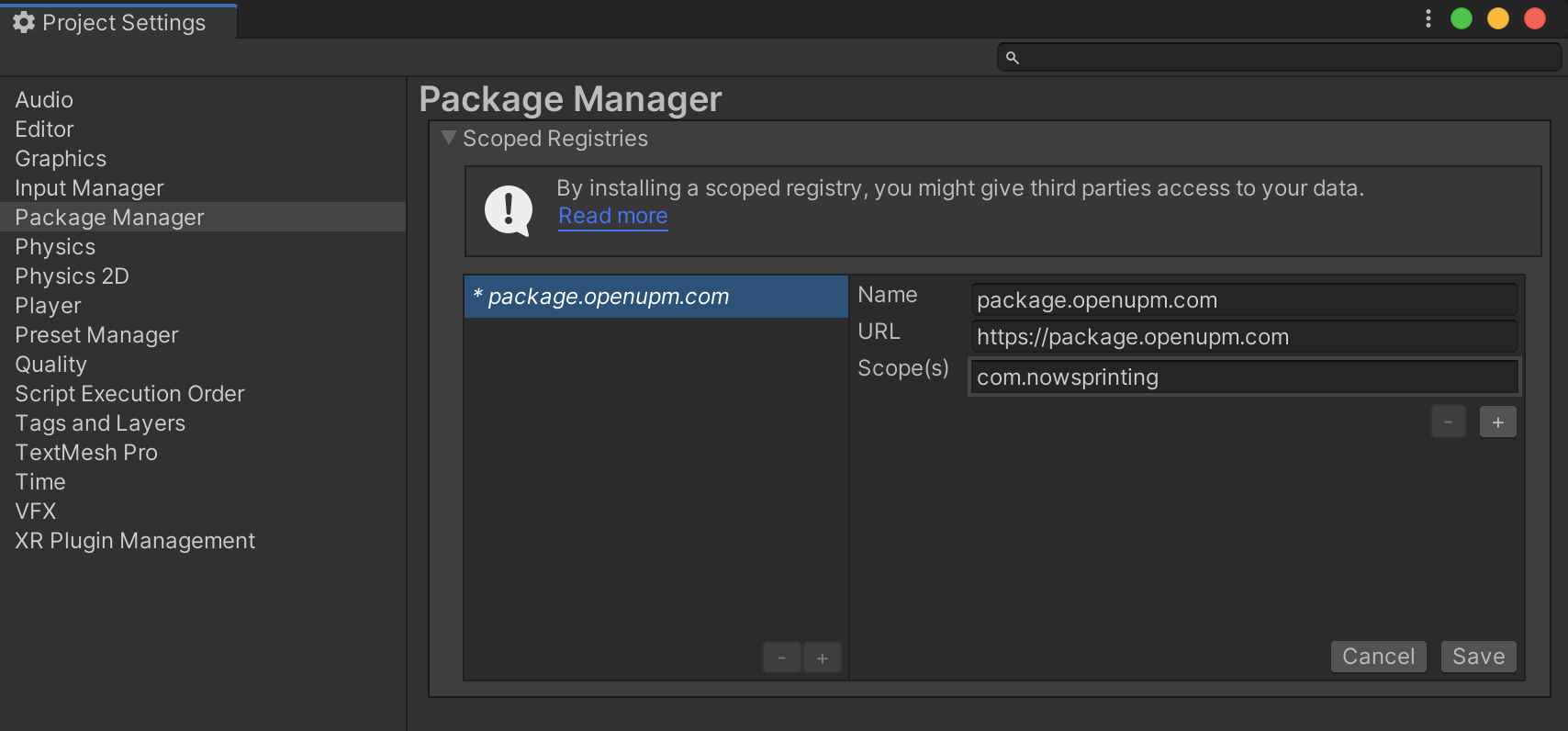The height and width of the screenshot is (731, 1568).
Task: Collapse the Scoped Registries section
Action: (x=449, y=138)
